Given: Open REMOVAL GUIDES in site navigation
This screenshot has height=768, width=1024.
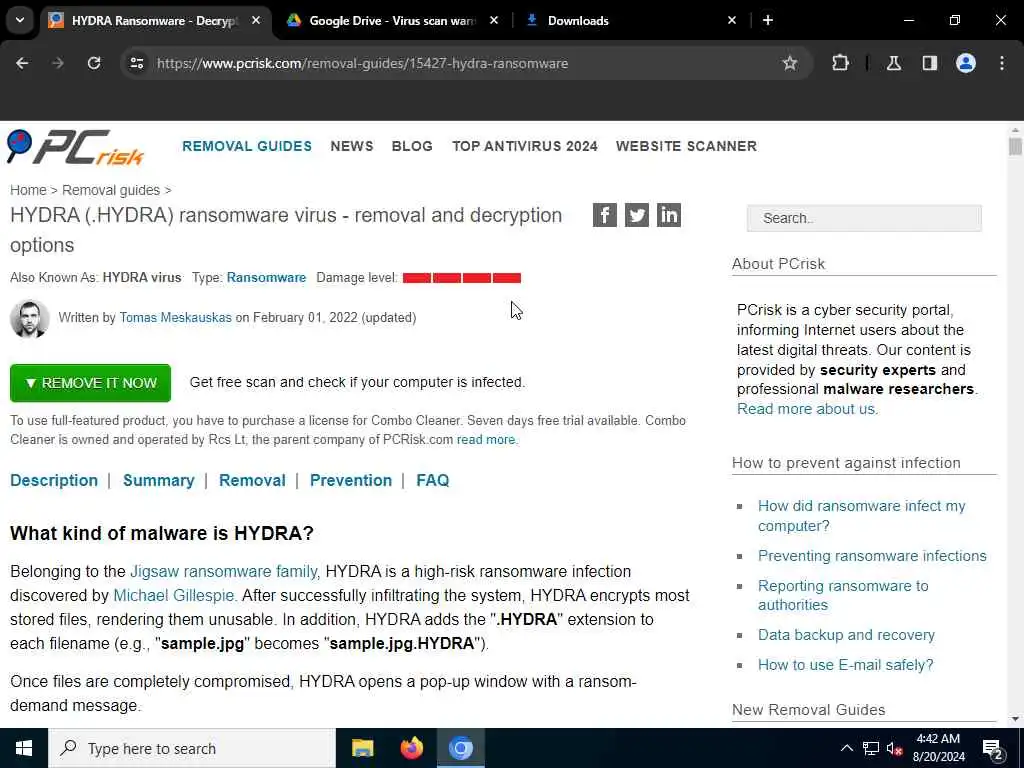Looking at the screenshot, I should pos(247,146).
